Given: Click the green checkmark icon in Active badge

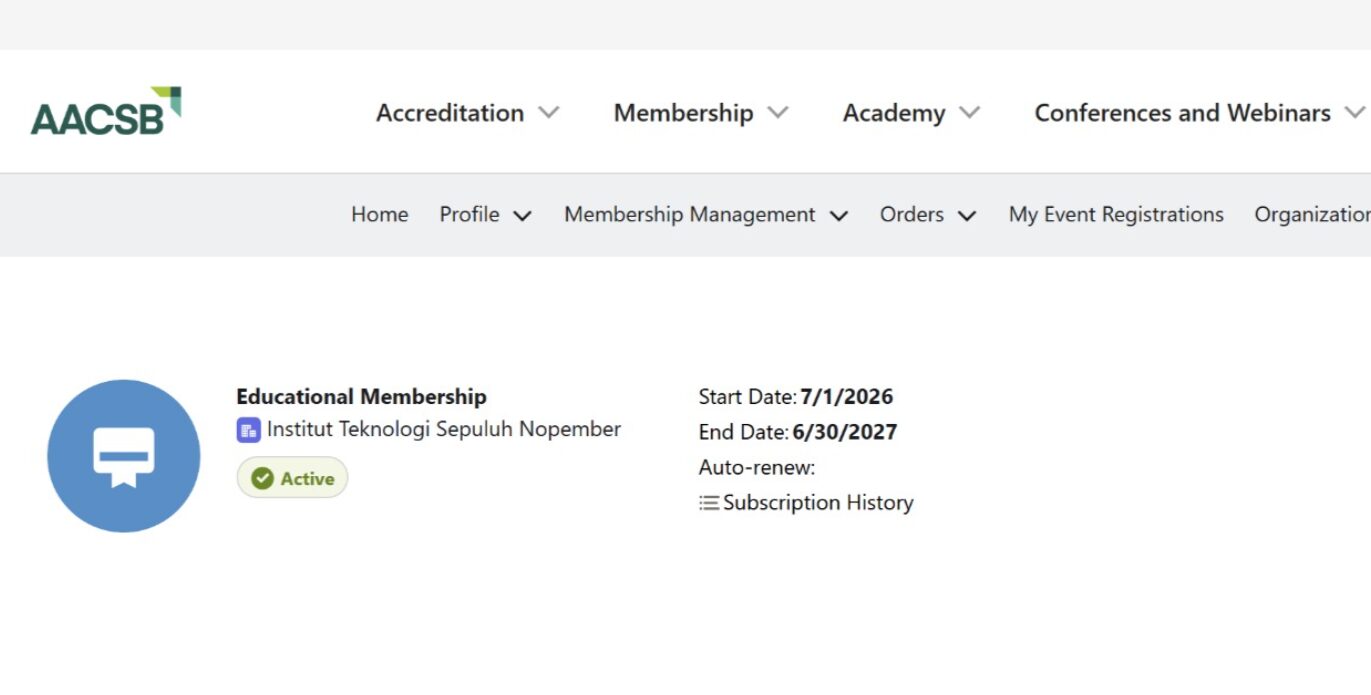Looking at the screenshot, I should tap(262, 479).
